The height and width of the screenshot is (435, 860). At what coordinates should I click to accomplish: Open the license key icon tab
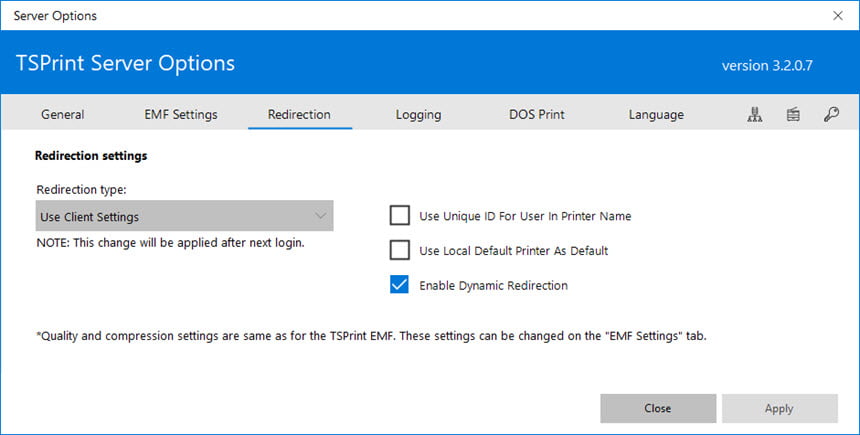pos(831,114)
